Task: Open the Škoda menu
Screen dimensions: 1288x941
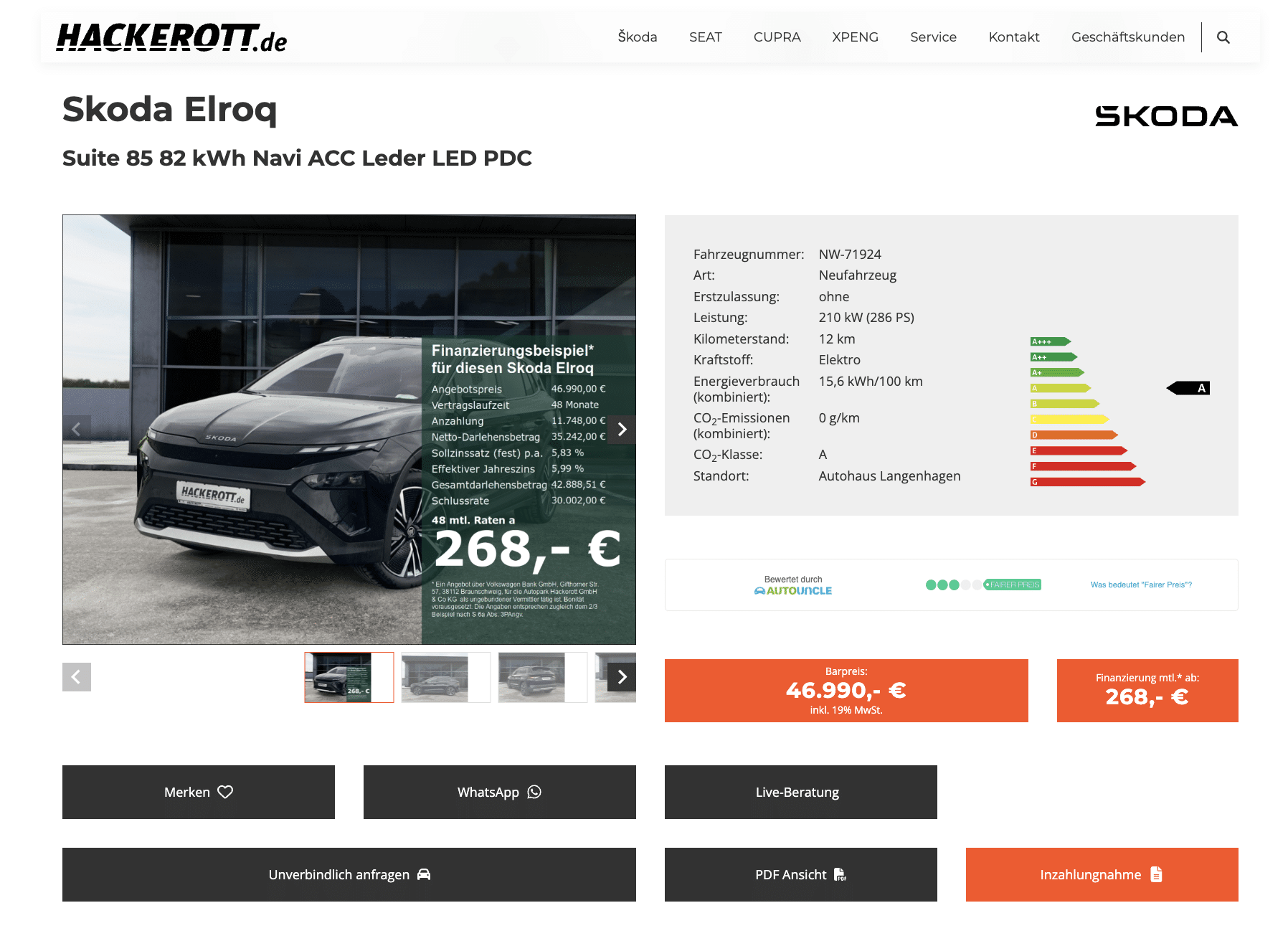Action: [638, 37]
